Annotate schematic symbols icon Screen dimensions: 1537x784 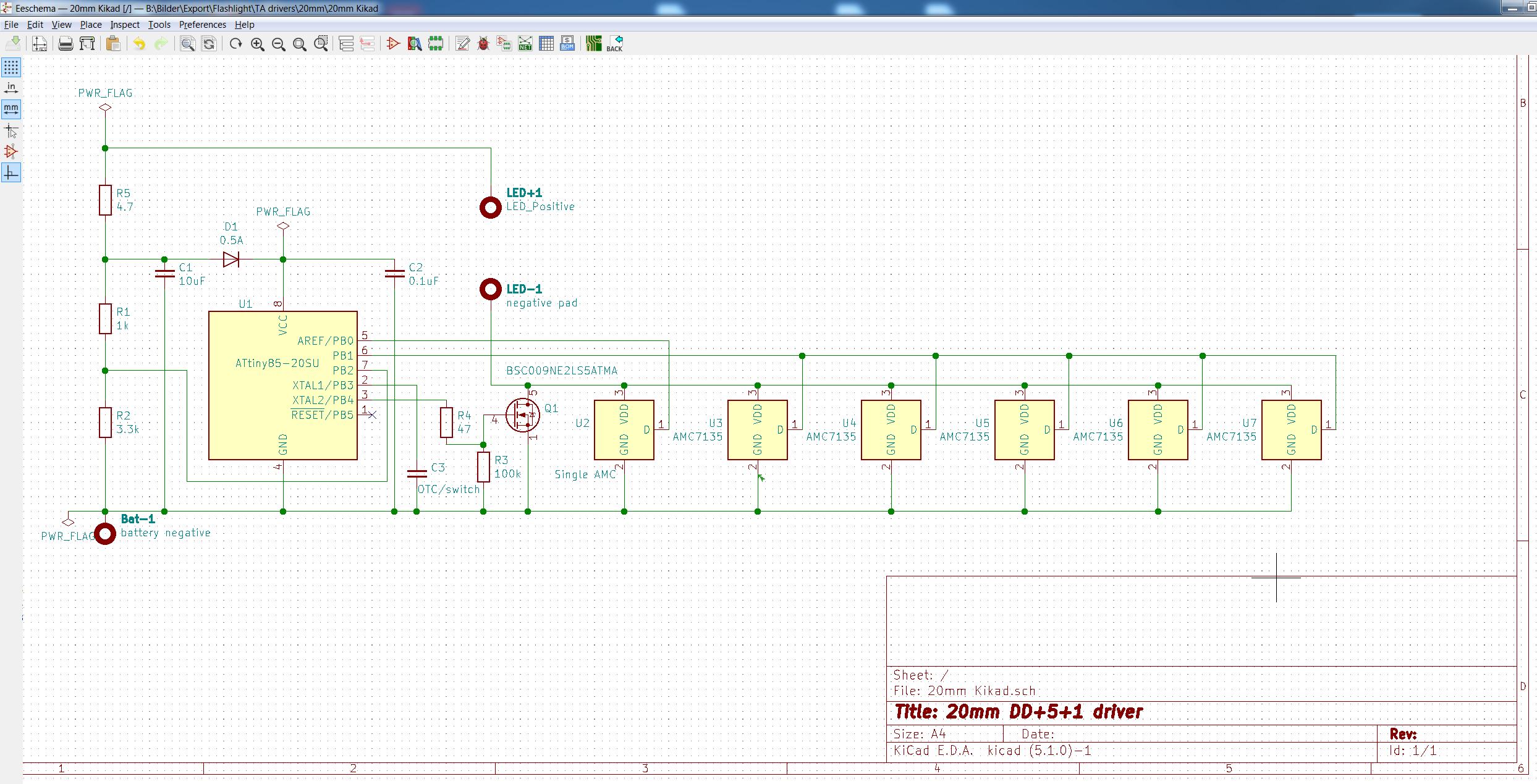(463, 43)
